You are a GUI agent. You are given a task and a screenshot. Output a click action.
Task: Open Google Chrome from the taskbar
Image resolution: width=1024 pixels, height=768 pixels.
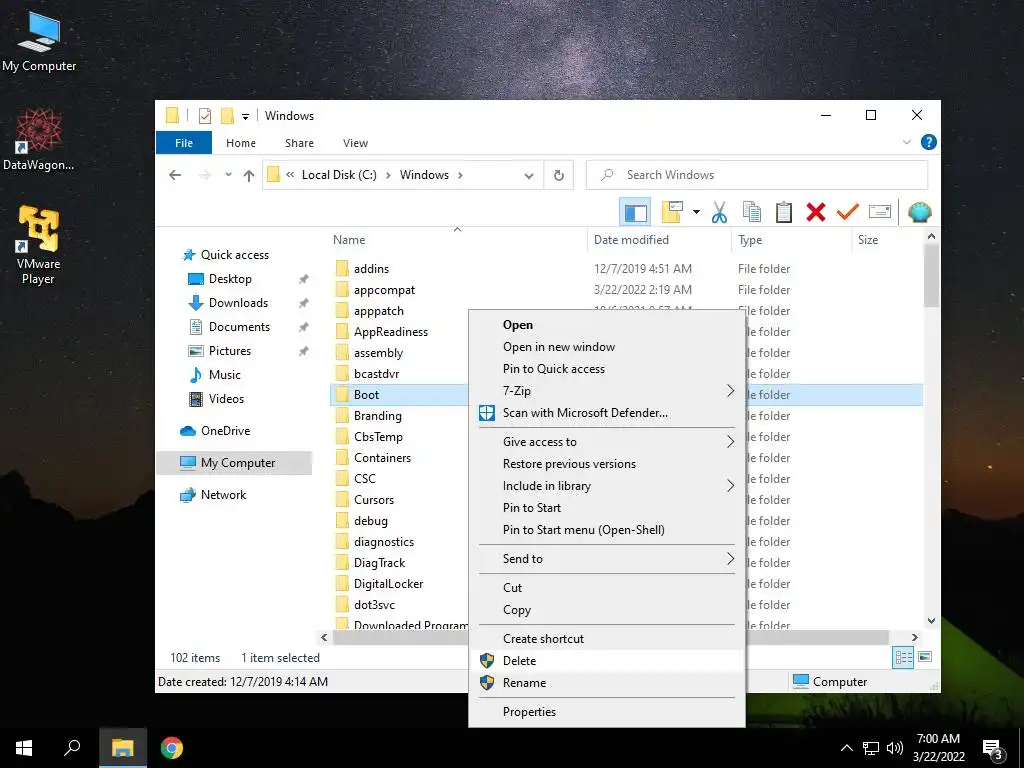[x=172, y=748]
